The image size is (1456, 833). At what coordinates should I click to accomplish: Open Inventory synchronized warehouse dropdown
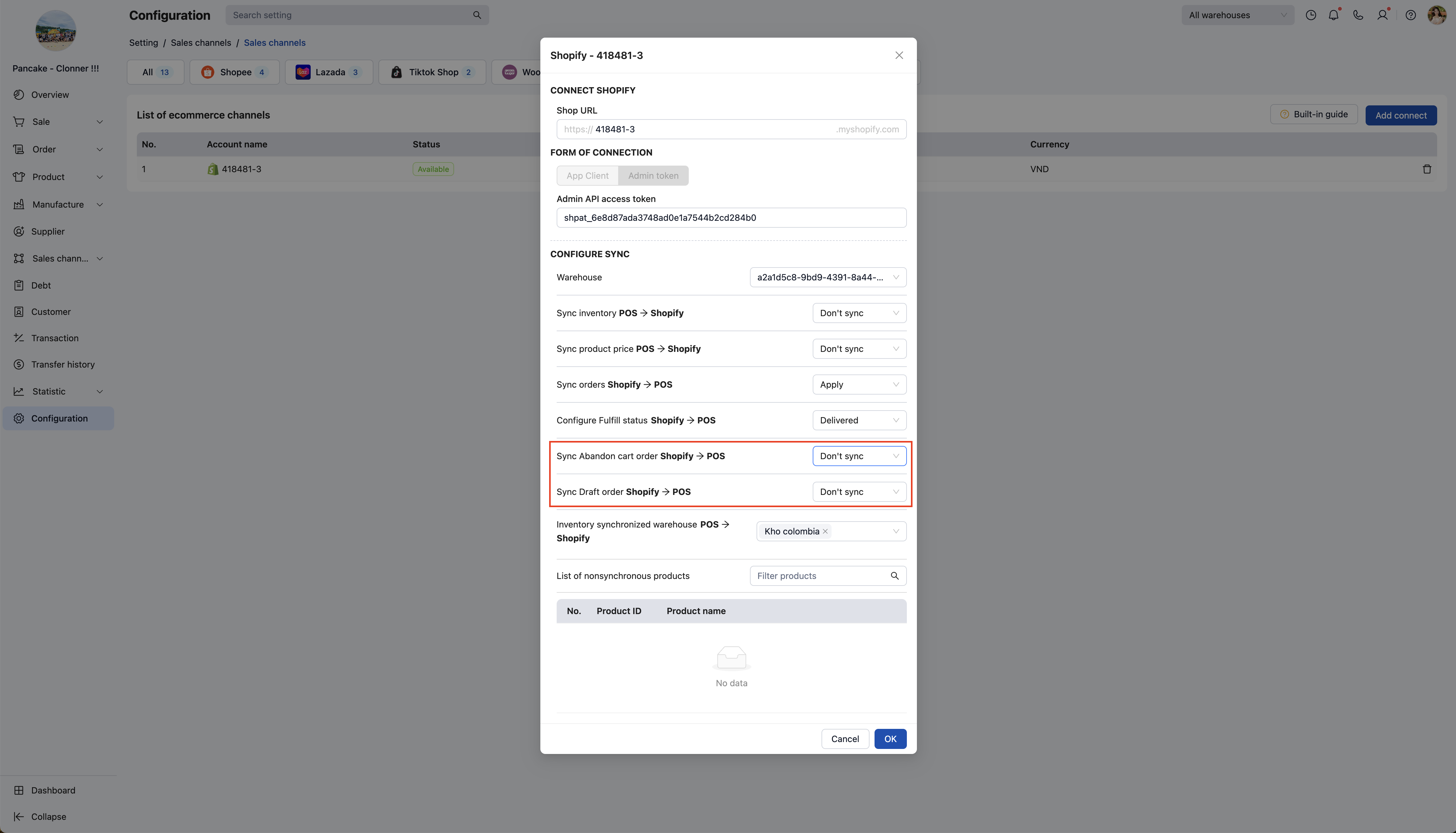pyautogui.click(x=831, y=532)
